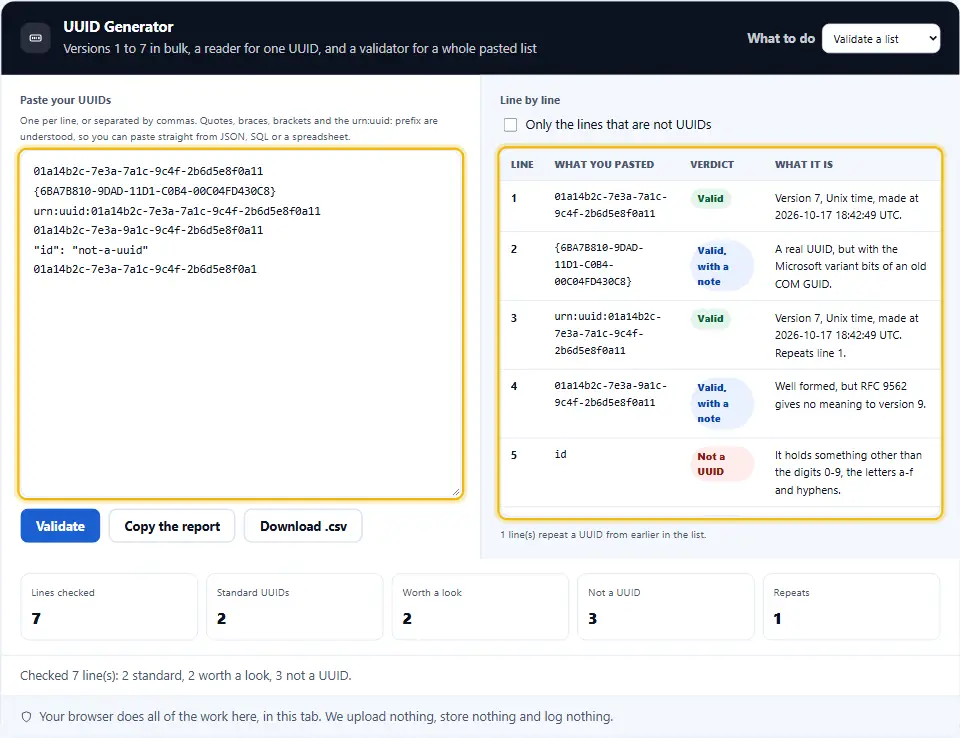This screenshot has width=960, height=738.
Task: Click the 'Repeats' summary card
Action: [851, 607]
